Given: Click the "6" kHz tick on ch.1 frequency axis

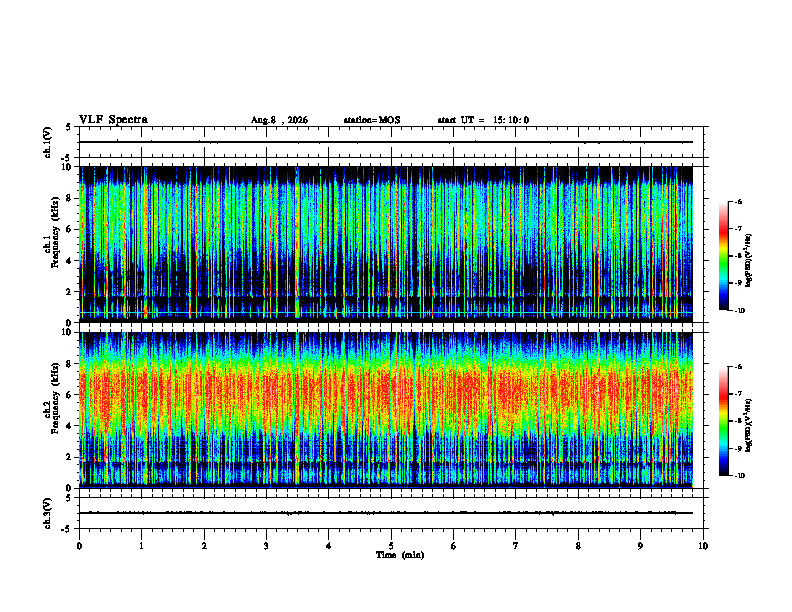Looking at the screenshot, I should (x=70, y=229).
